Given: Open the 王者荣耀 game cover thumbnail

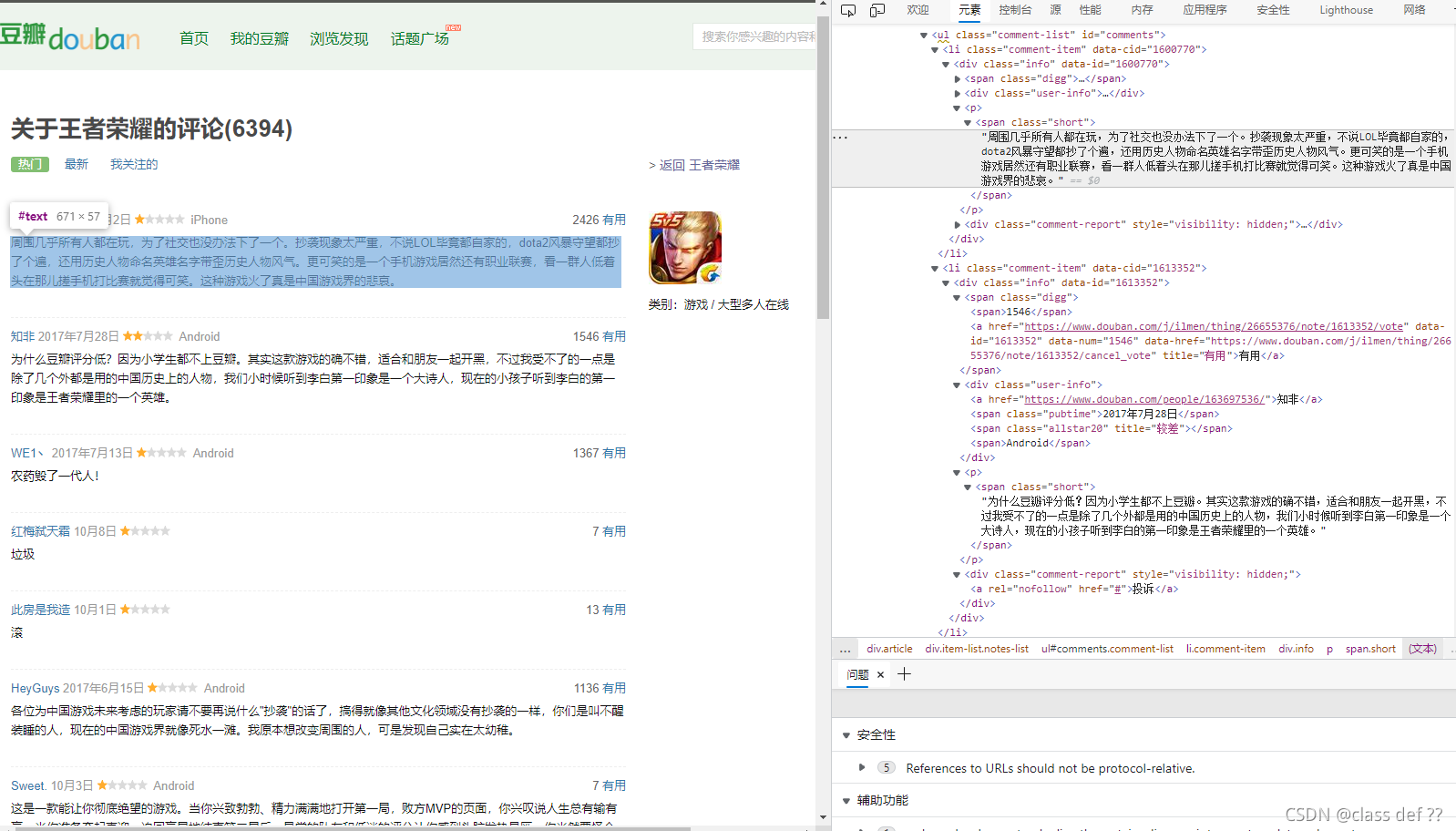Looking at the screenshot, I should 685,248.
